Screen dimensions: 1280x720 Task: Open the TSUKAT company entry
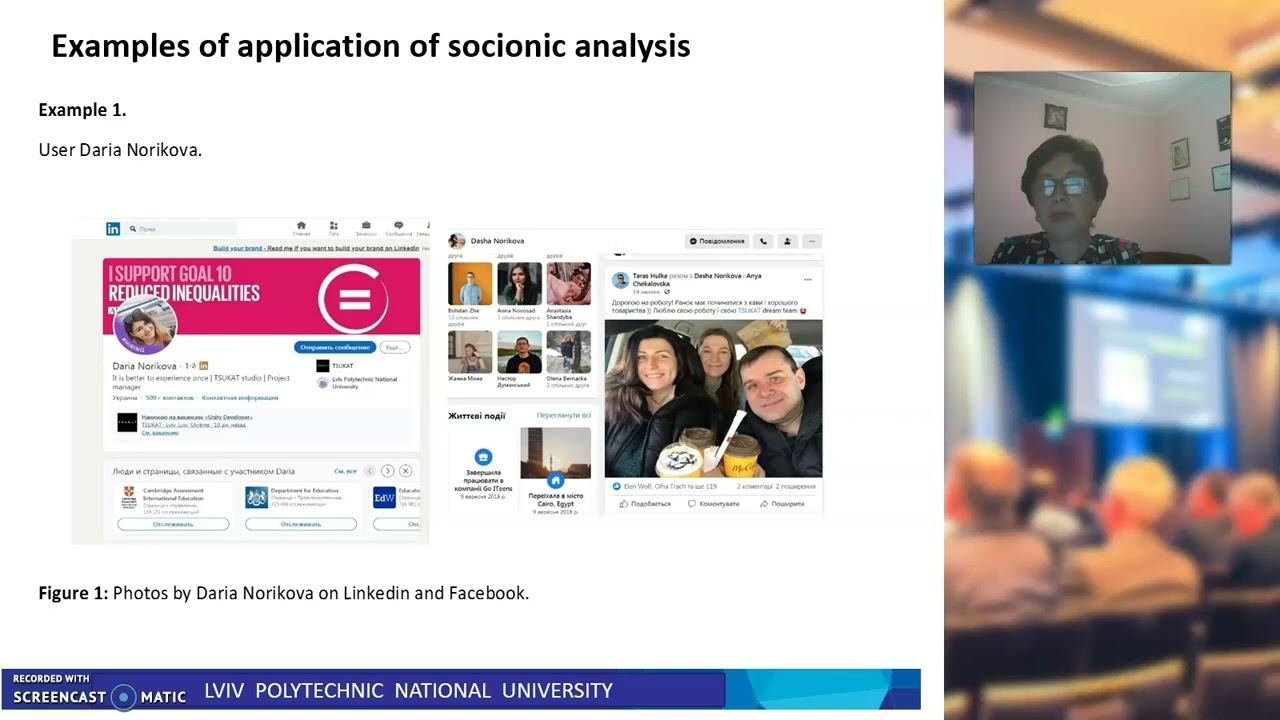coord(335,366)
